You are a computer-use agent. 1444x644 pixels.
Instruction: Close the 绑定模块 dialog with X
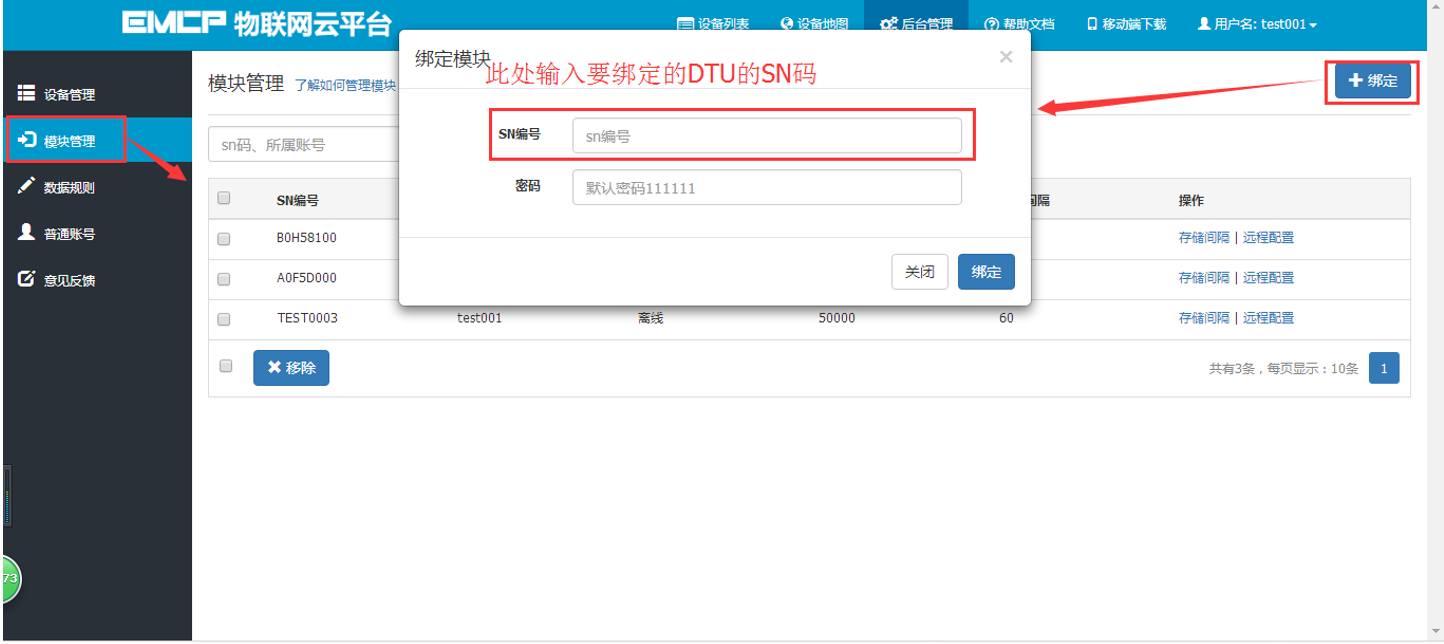[1006, 57]
